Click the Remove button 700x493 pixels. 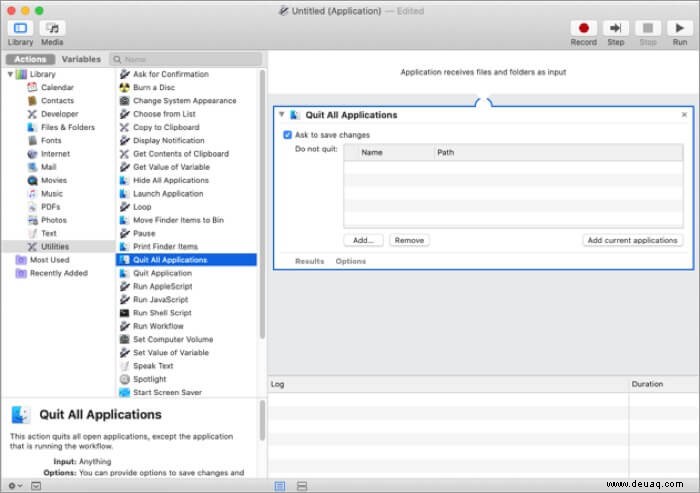point(409,240)
